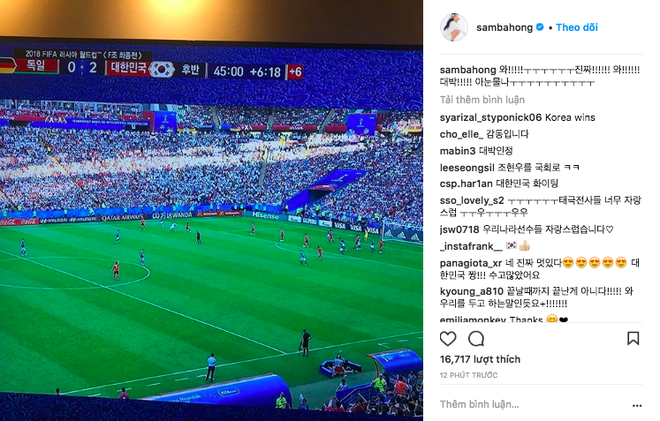Focus the Thêm bình luận comment field
The image size is (660, 421).
point(532,405)
